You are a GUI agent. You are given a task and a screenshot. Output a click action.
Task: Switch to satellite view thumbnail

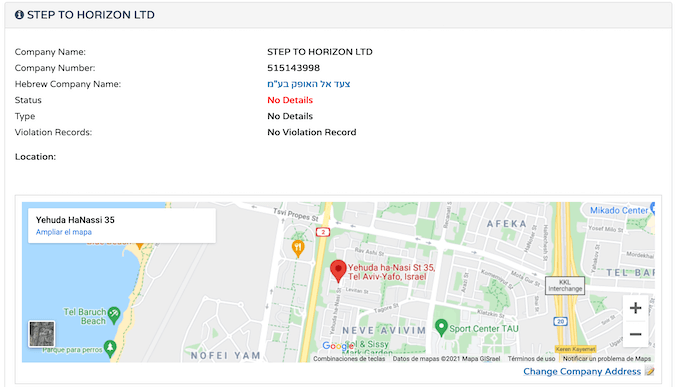tap(42, 334)
